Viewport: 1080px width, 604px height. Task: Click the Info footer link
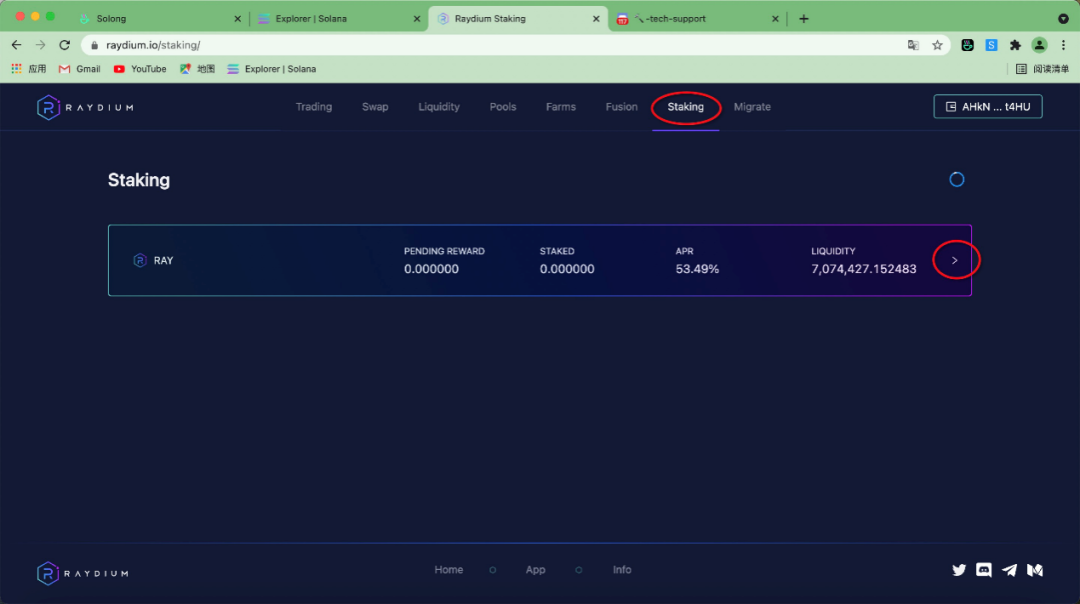(x=622, y=570)
